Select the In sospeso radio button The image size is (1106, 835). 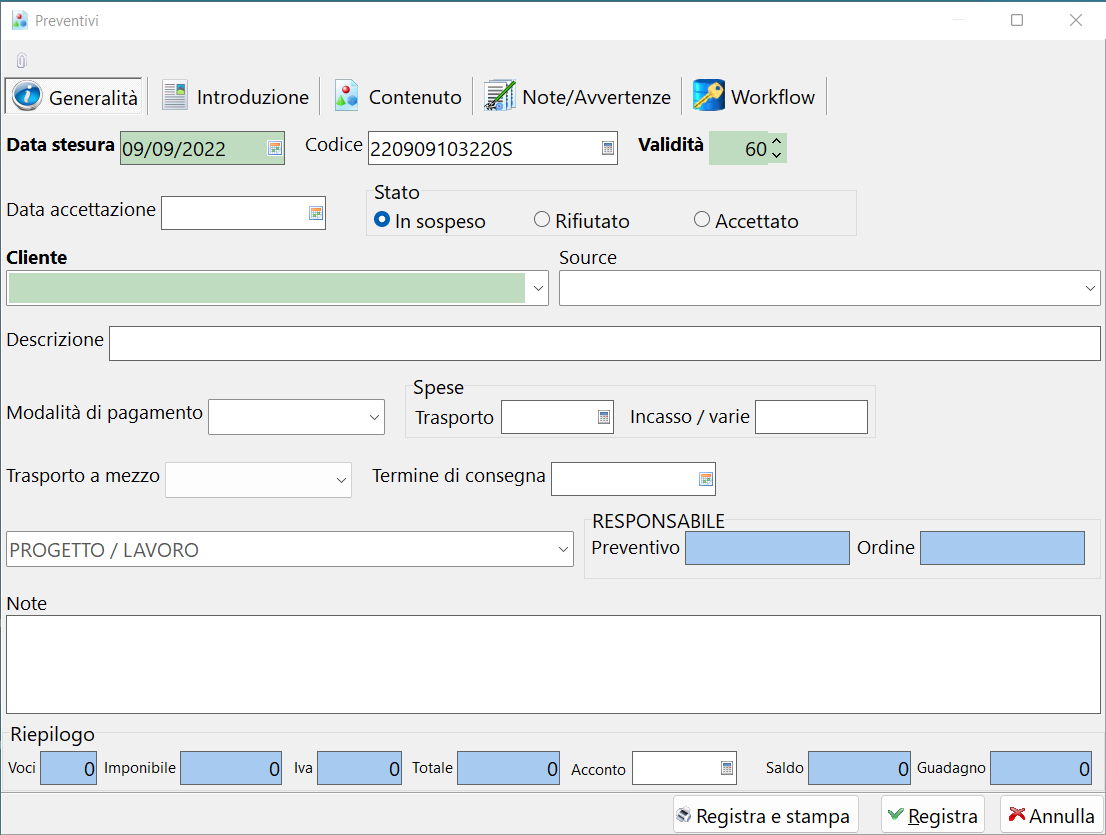[x=382, y=220]
